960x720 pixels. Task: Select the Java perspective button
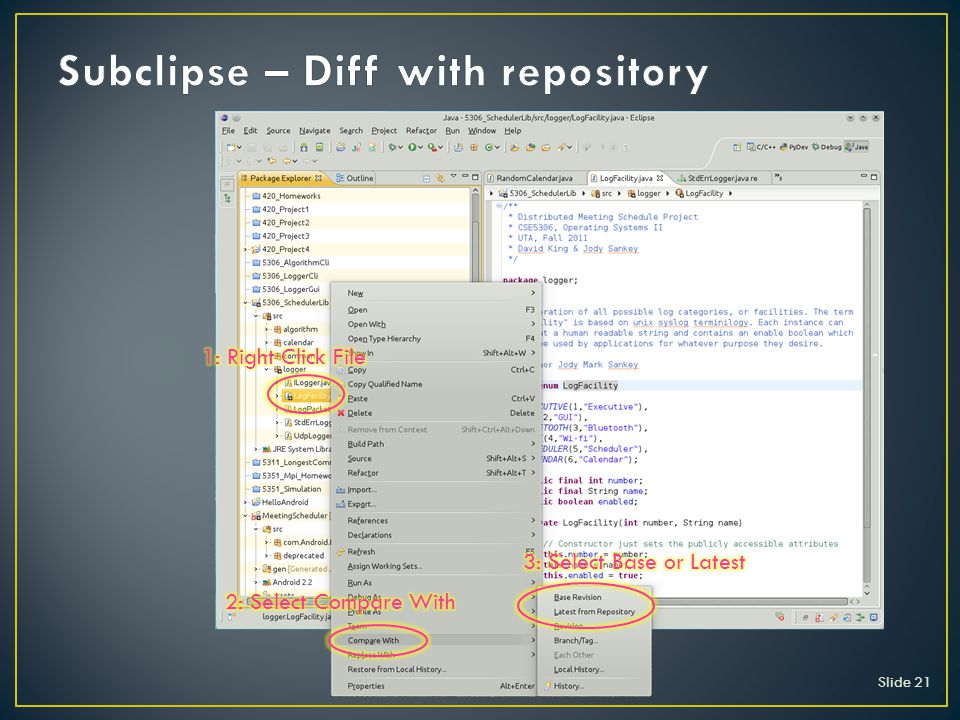coord(857,147)
